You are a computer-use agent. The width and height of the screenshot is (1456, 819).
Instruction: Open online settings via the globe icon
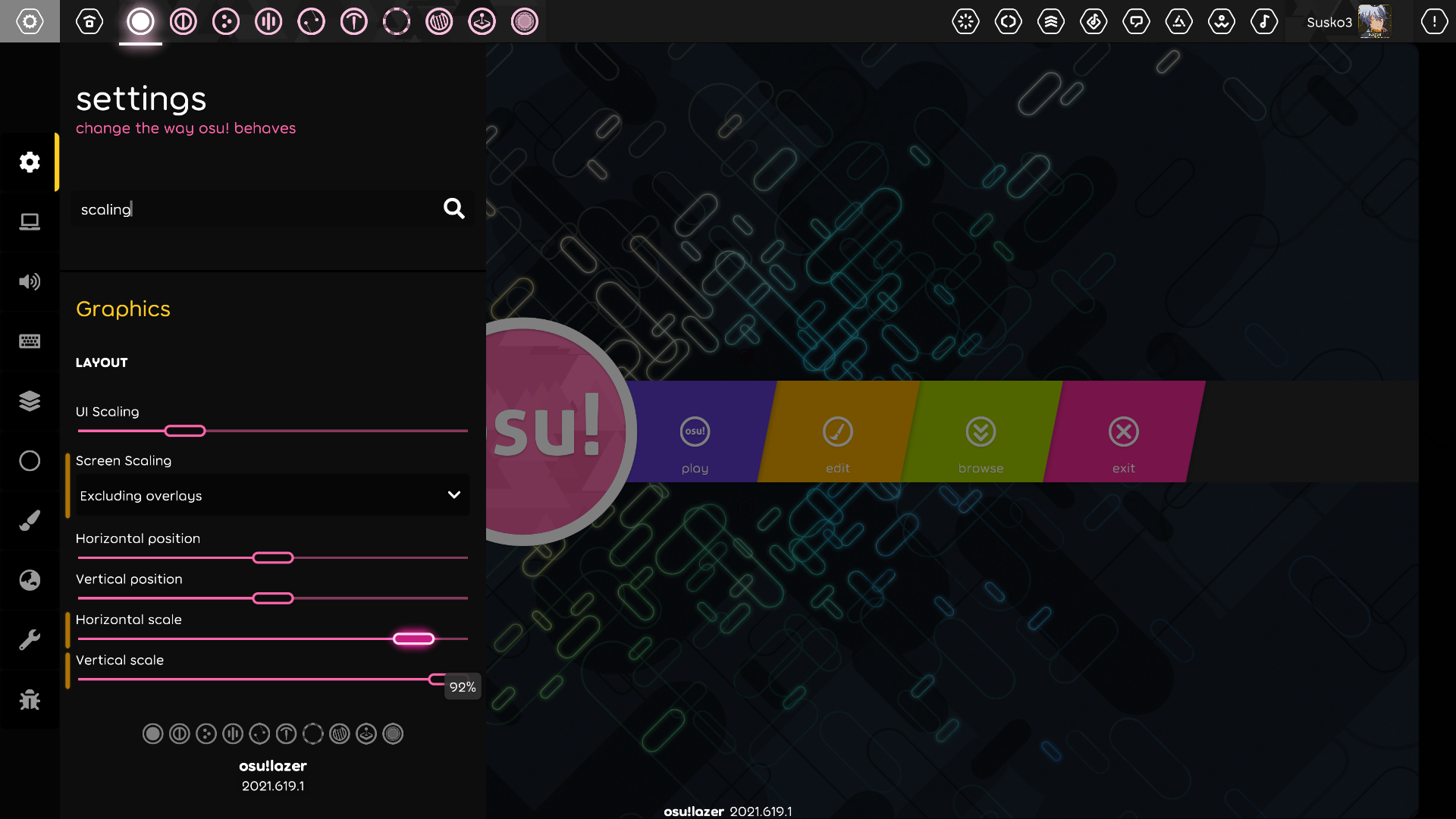[30, 580]
